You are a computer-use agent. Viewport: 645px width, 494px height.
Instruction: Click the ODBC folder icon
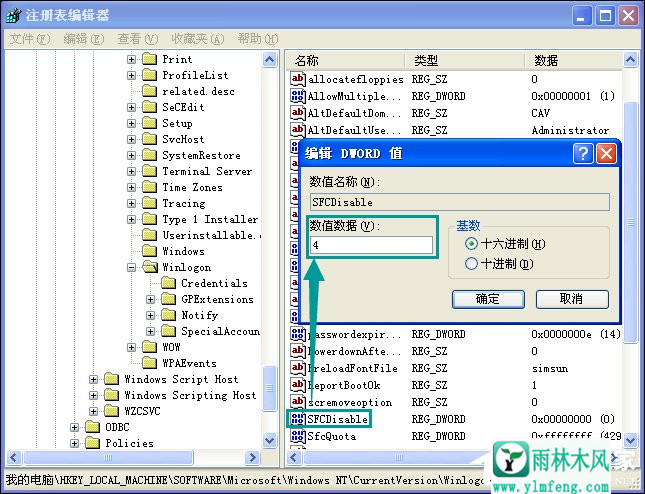tap(92, 427)
